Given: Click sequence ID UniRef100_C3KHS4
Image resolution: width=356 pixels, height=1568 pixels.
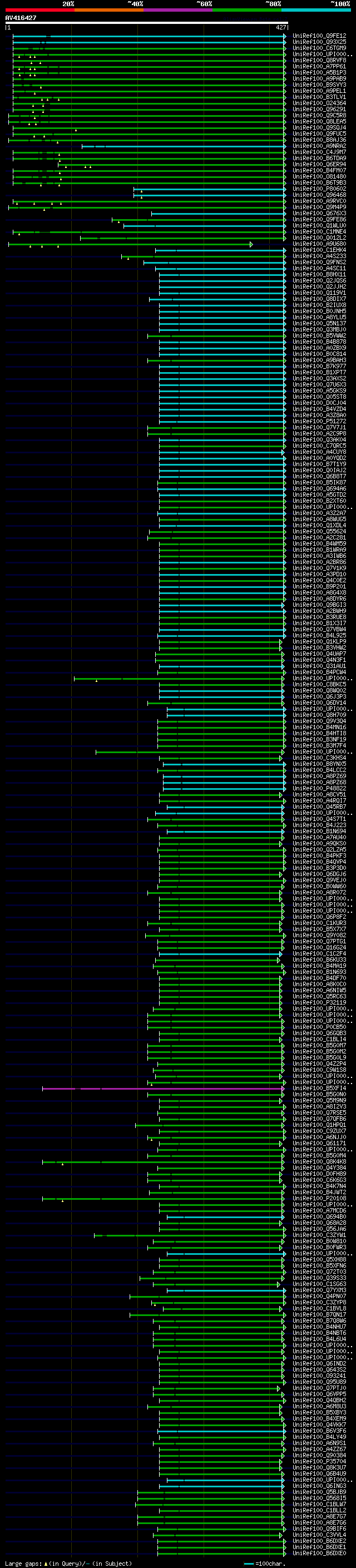Looking at the screenshot, I should click(x=319, y=758).
